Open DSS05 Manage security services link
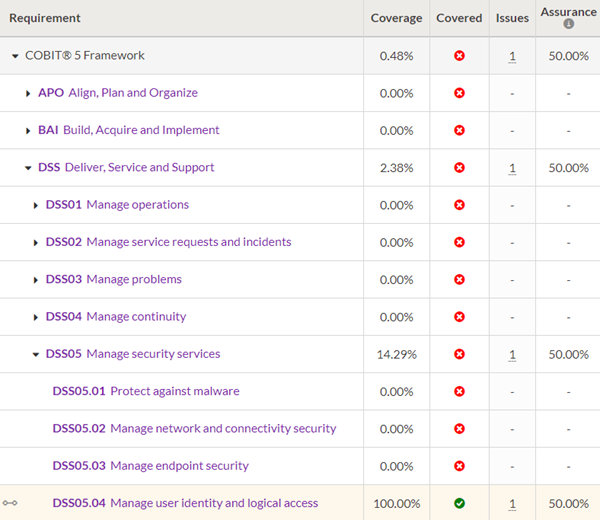 coord(133,354)
